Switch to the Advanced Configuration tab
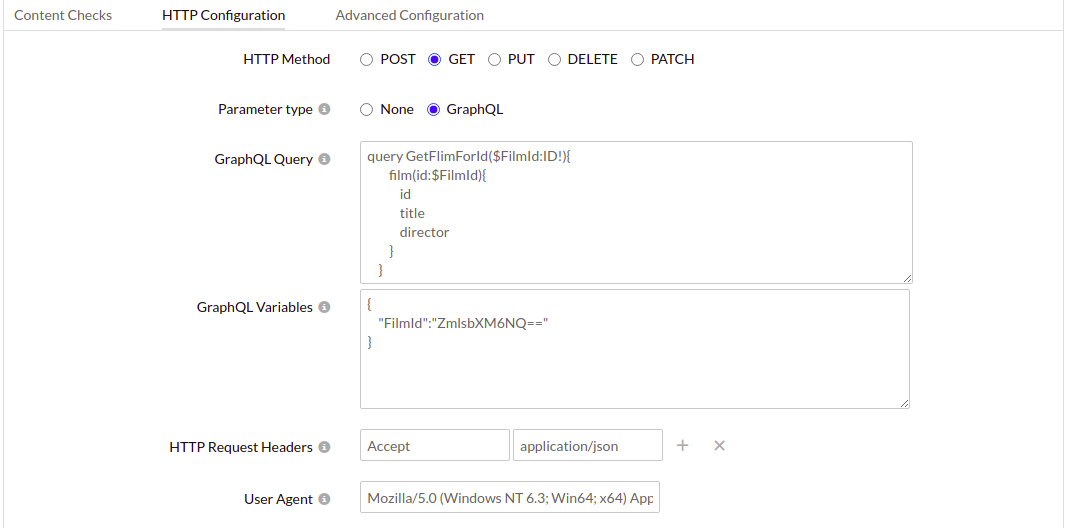 409,15
